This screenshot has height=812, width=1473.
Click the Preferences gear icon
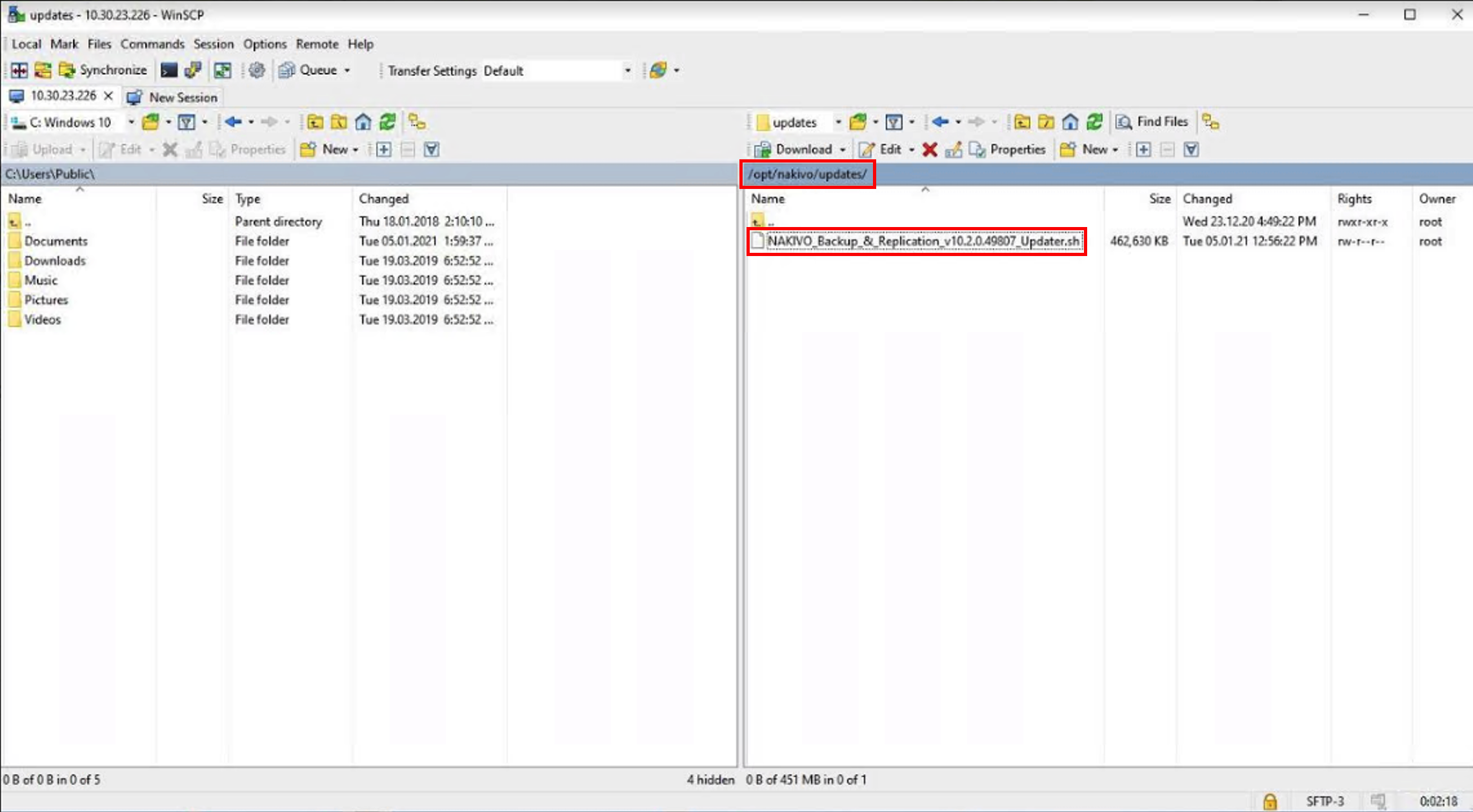coord(257,70)
